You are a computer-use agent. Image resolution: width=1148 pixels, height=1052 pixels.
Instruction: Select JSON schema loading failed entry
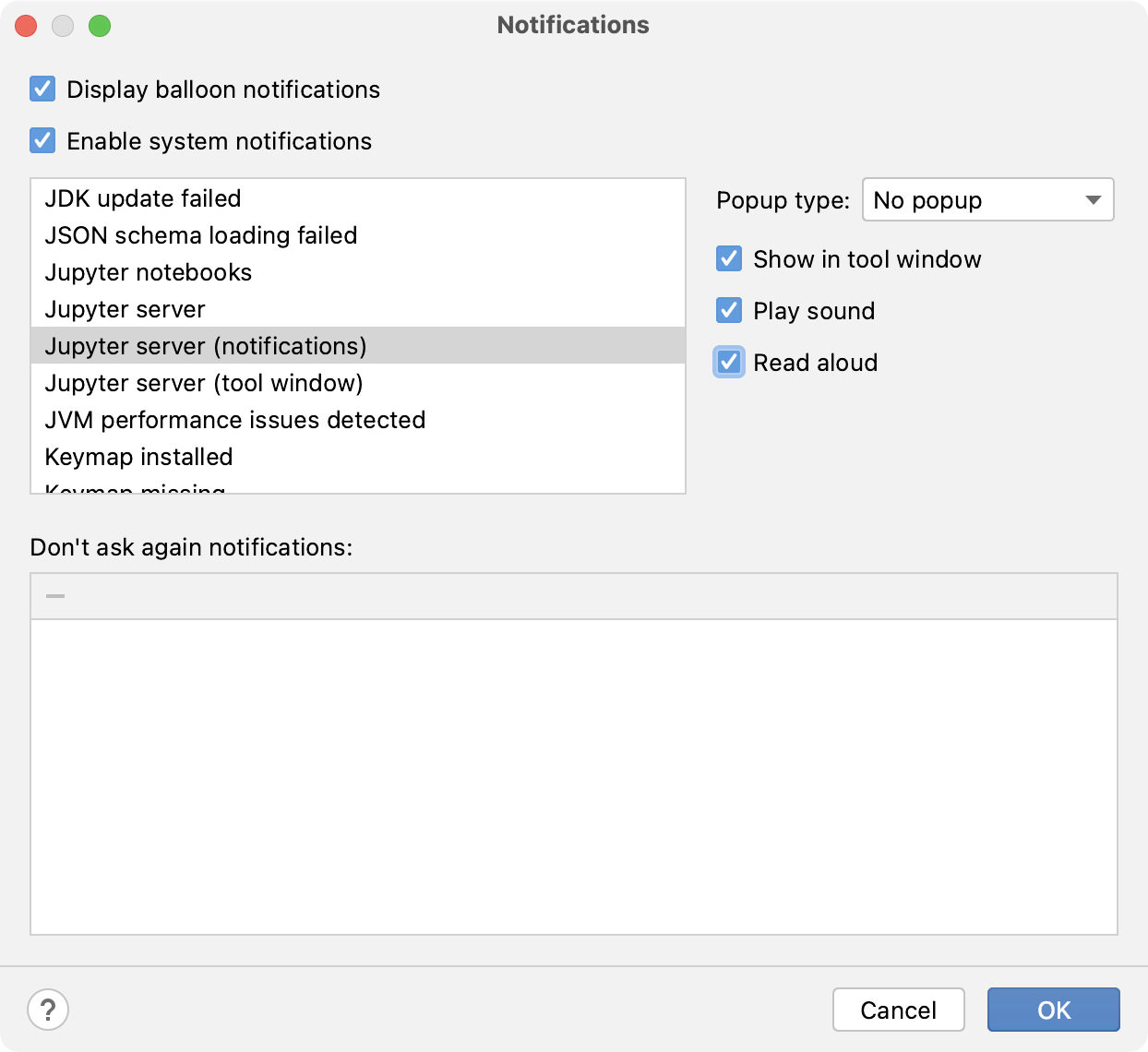199,235
